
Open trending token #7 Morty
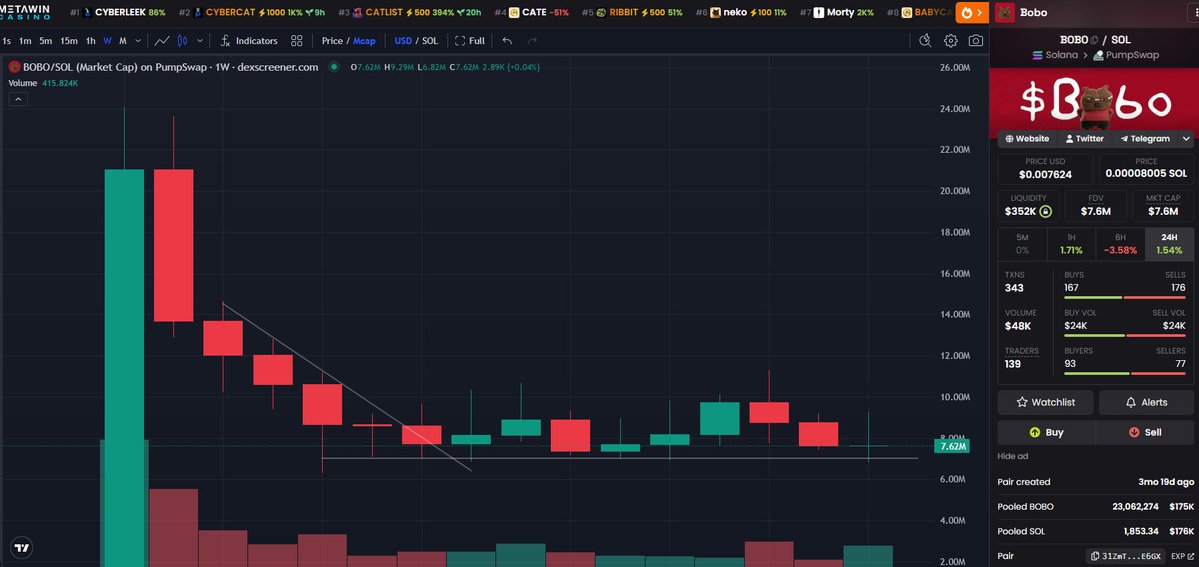[x=837, y=13]
